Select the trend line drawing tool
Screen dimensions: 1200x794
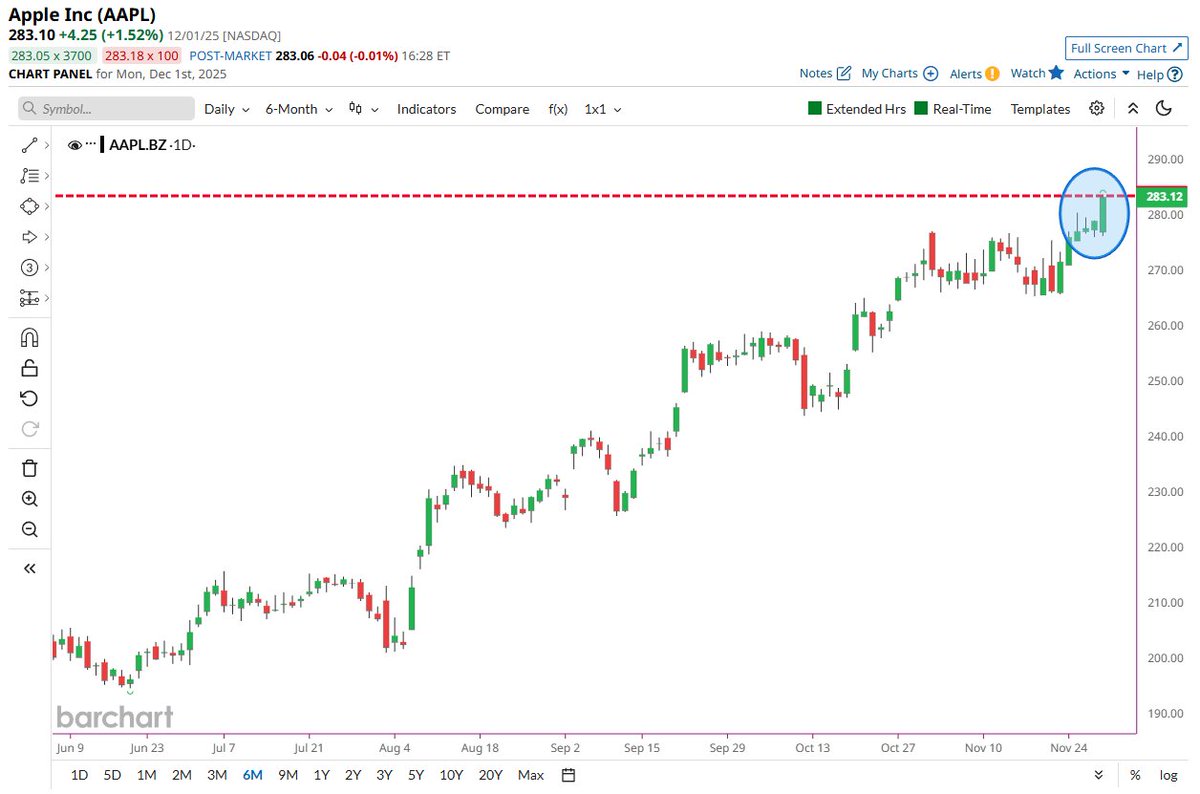[29, 146]
